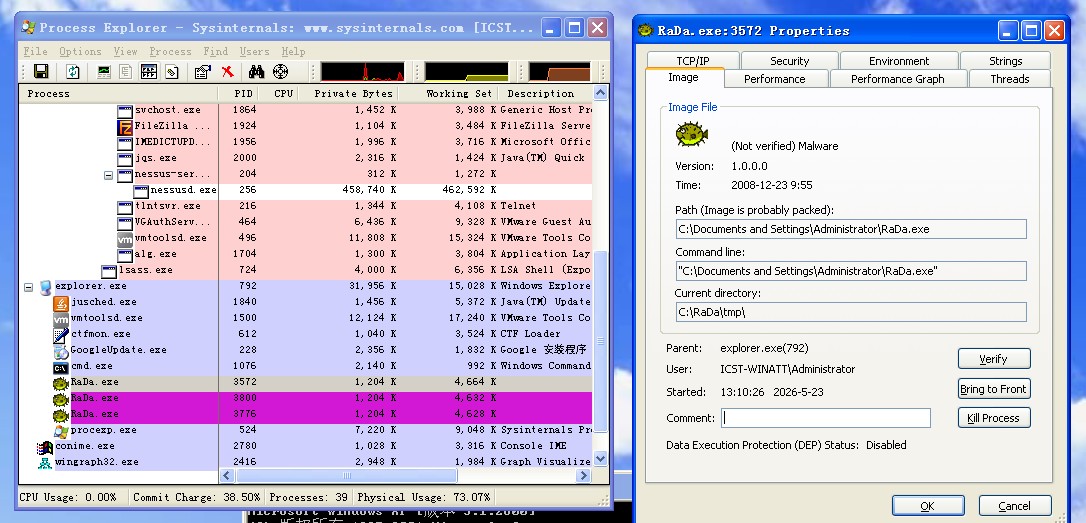Click the commit history yellow mini graph

[x=466, y=72]
